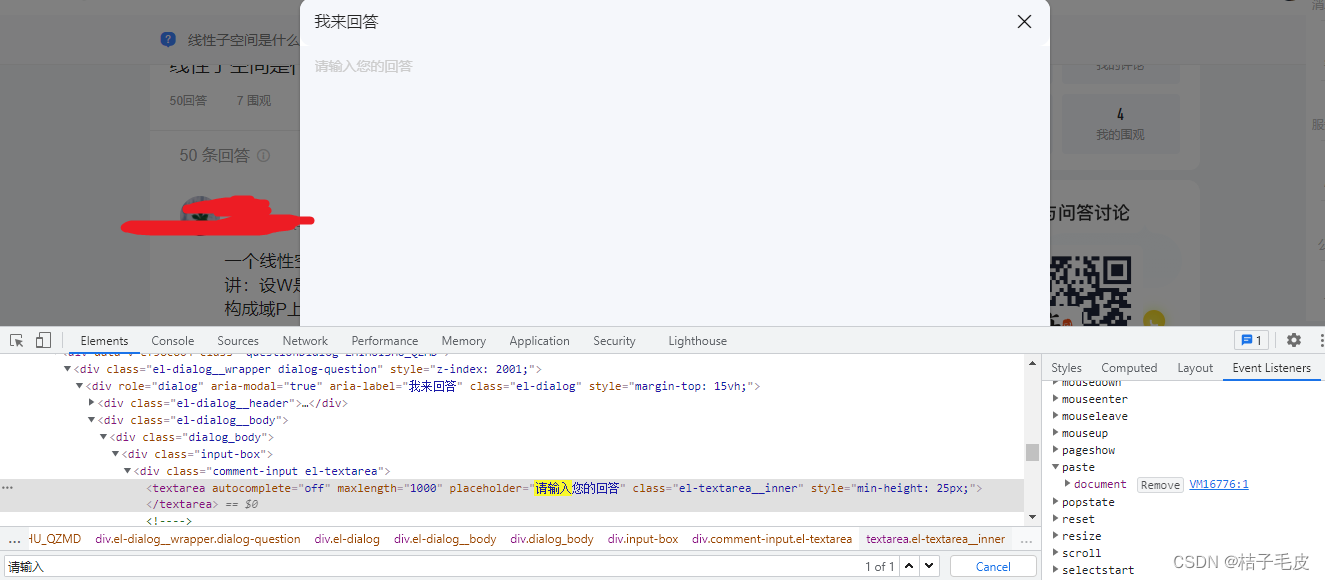Open DevTools settings gear icon

click(1294, 340)
